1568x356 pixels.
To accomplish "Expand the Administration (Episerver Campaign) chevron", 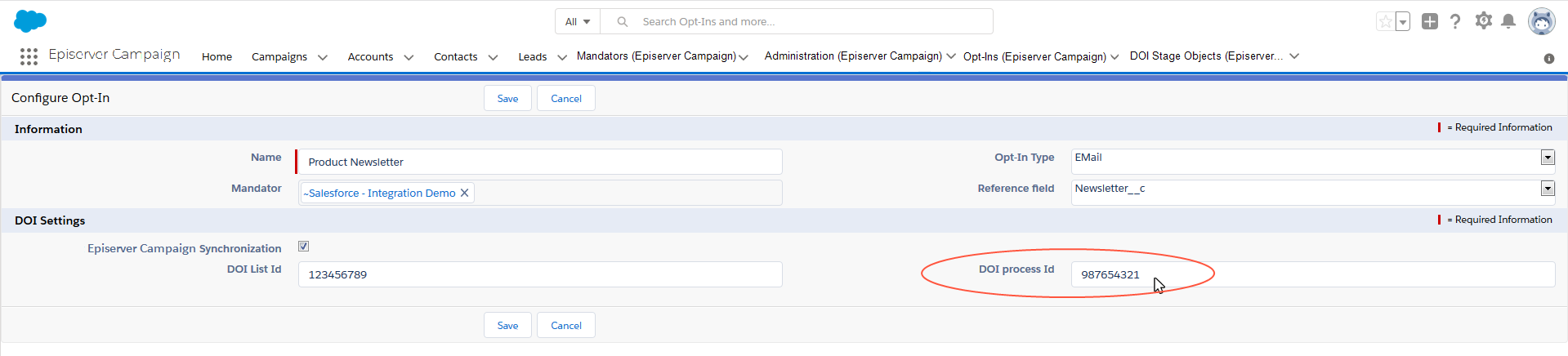I will [951, 56].
